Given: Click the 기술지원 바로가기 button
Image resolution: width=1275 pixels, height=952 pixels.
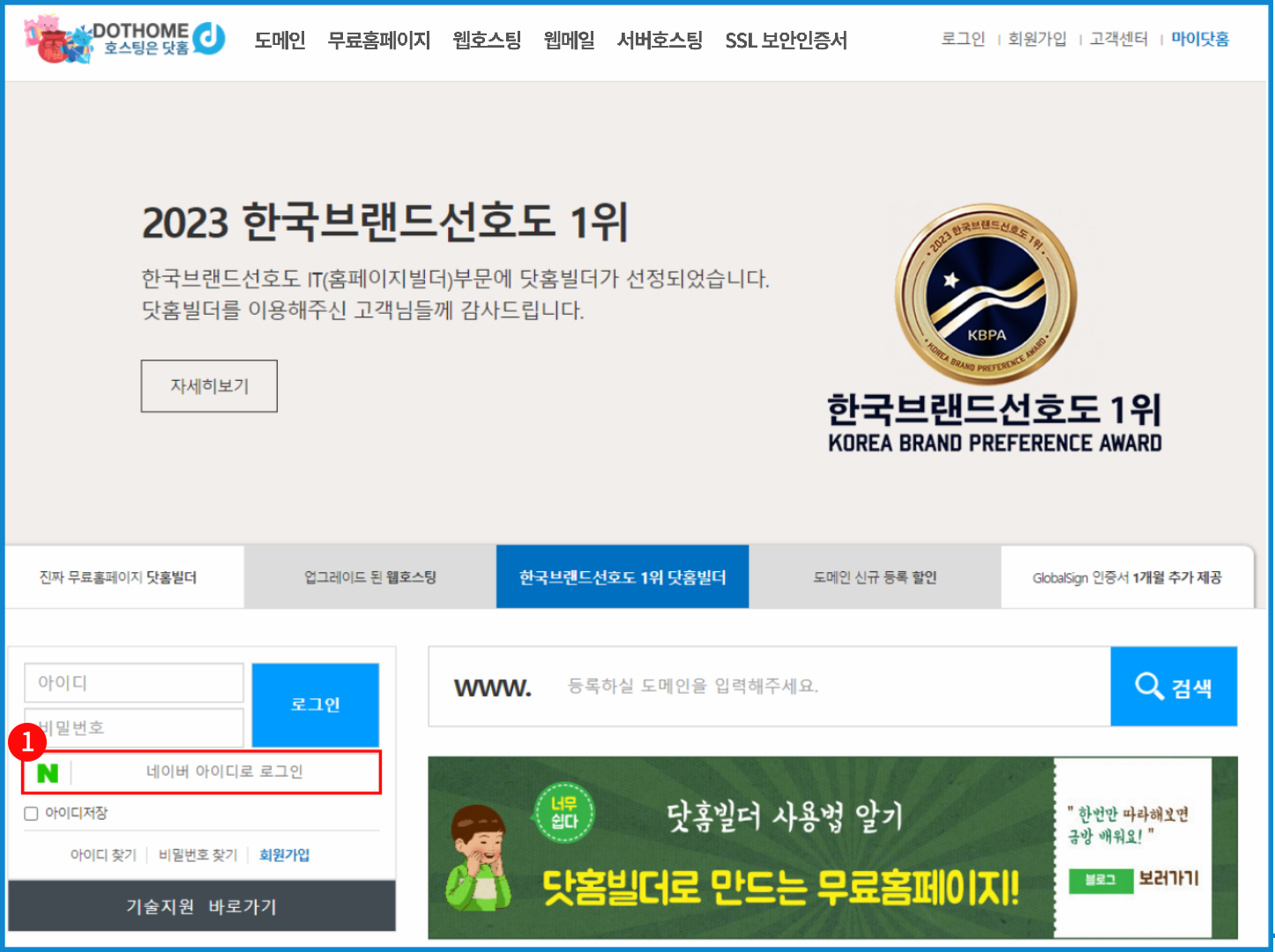Looking at the screenshot, I should tap(202, 906).
